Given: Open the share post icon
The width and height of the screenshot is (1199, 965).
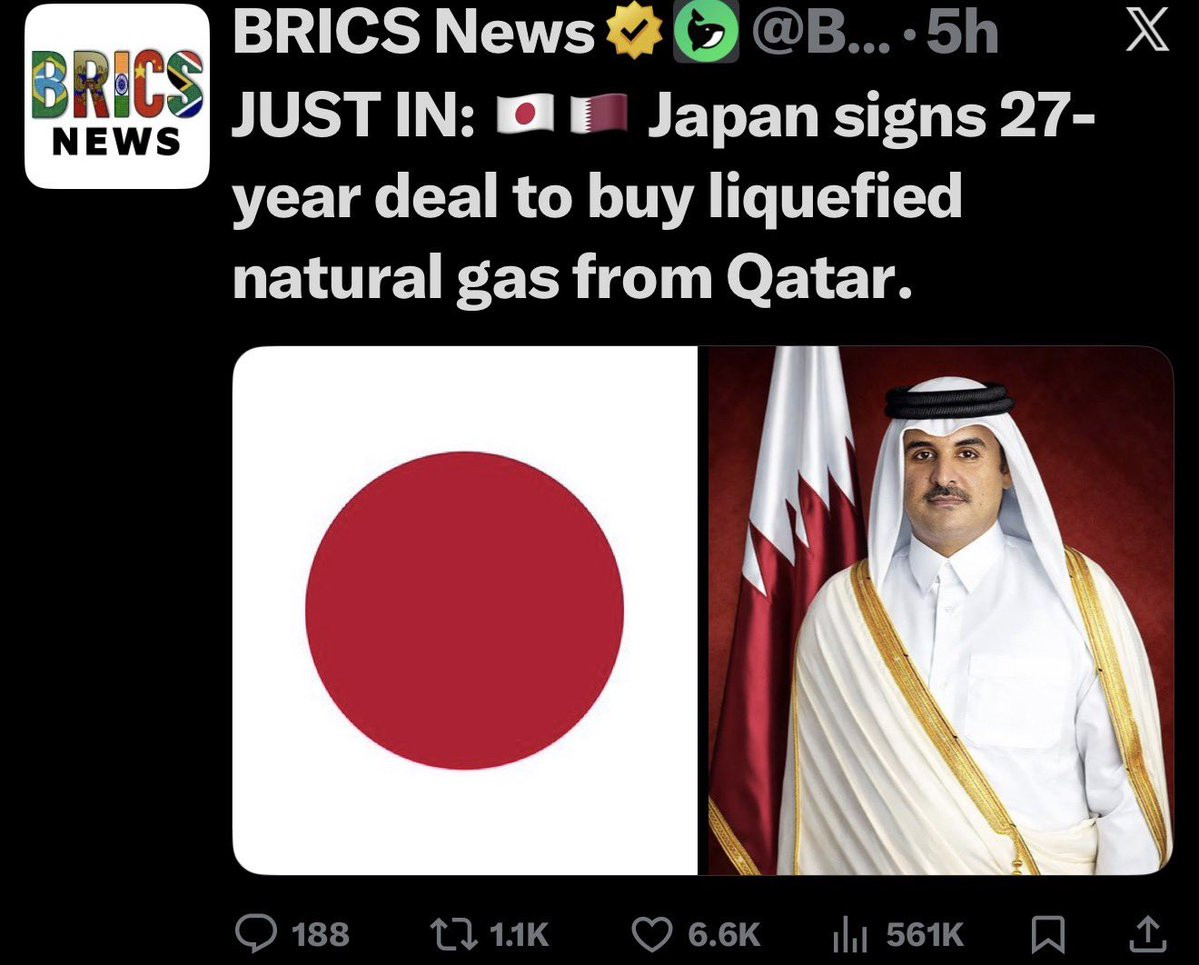Looking at the screenshot, I should [x=1147, y=934].
